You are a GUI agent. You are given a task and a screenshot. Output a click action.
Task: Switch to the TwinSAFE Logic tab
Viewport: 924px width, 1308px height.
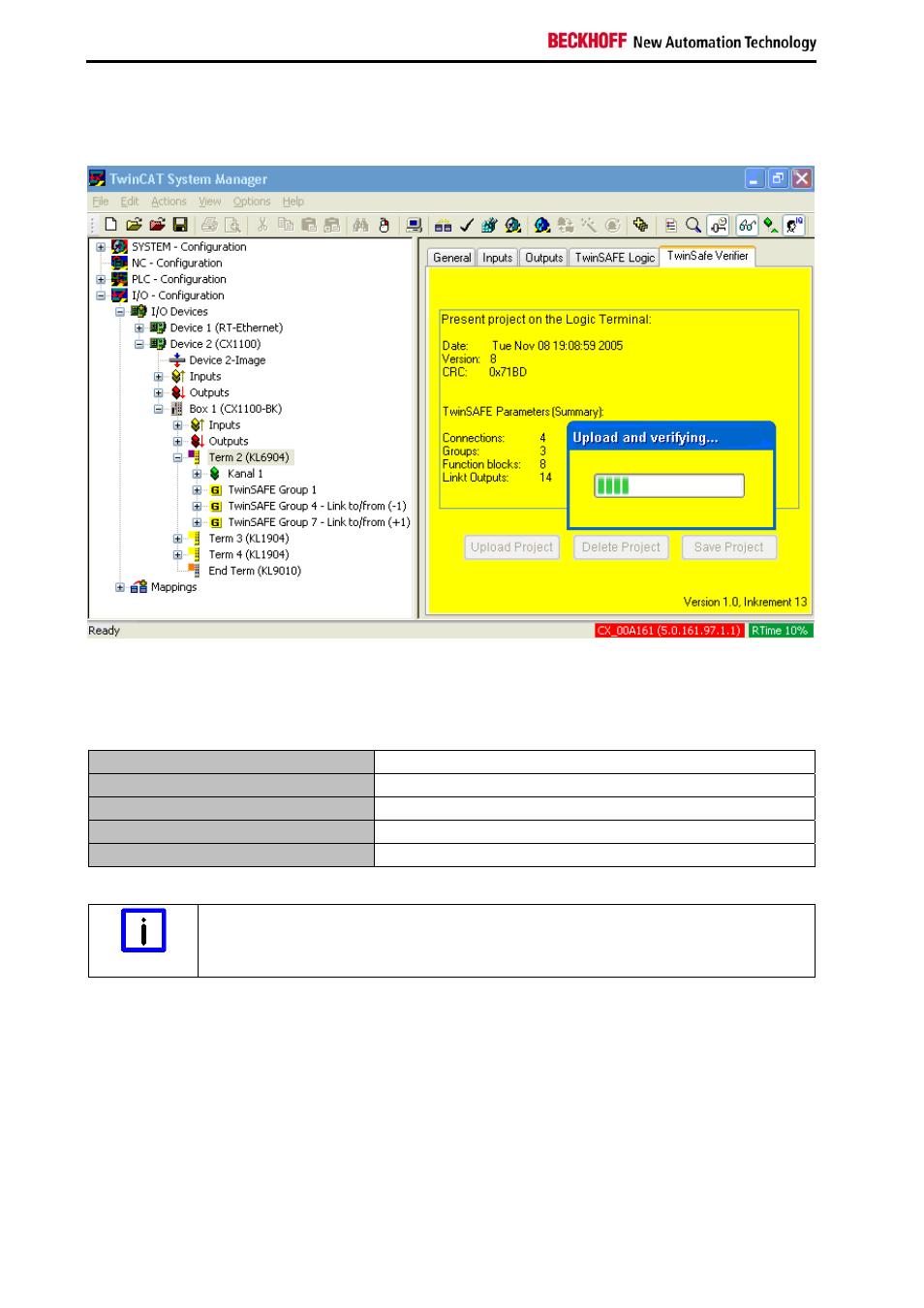pyautogui.click(x=615, y=258)
